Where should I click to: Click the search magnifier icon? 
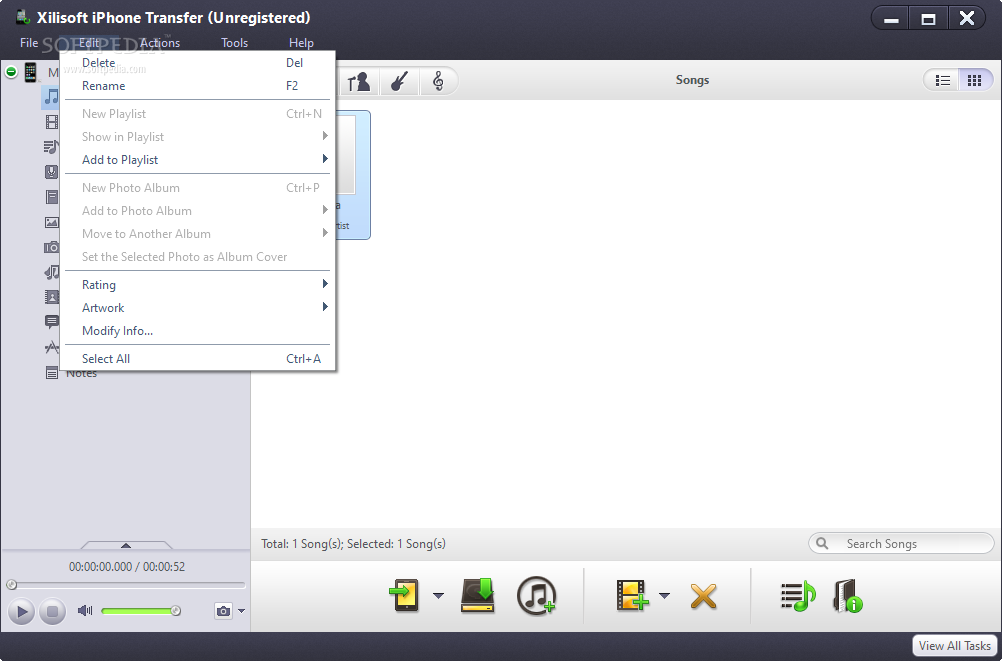click(822, 543)
